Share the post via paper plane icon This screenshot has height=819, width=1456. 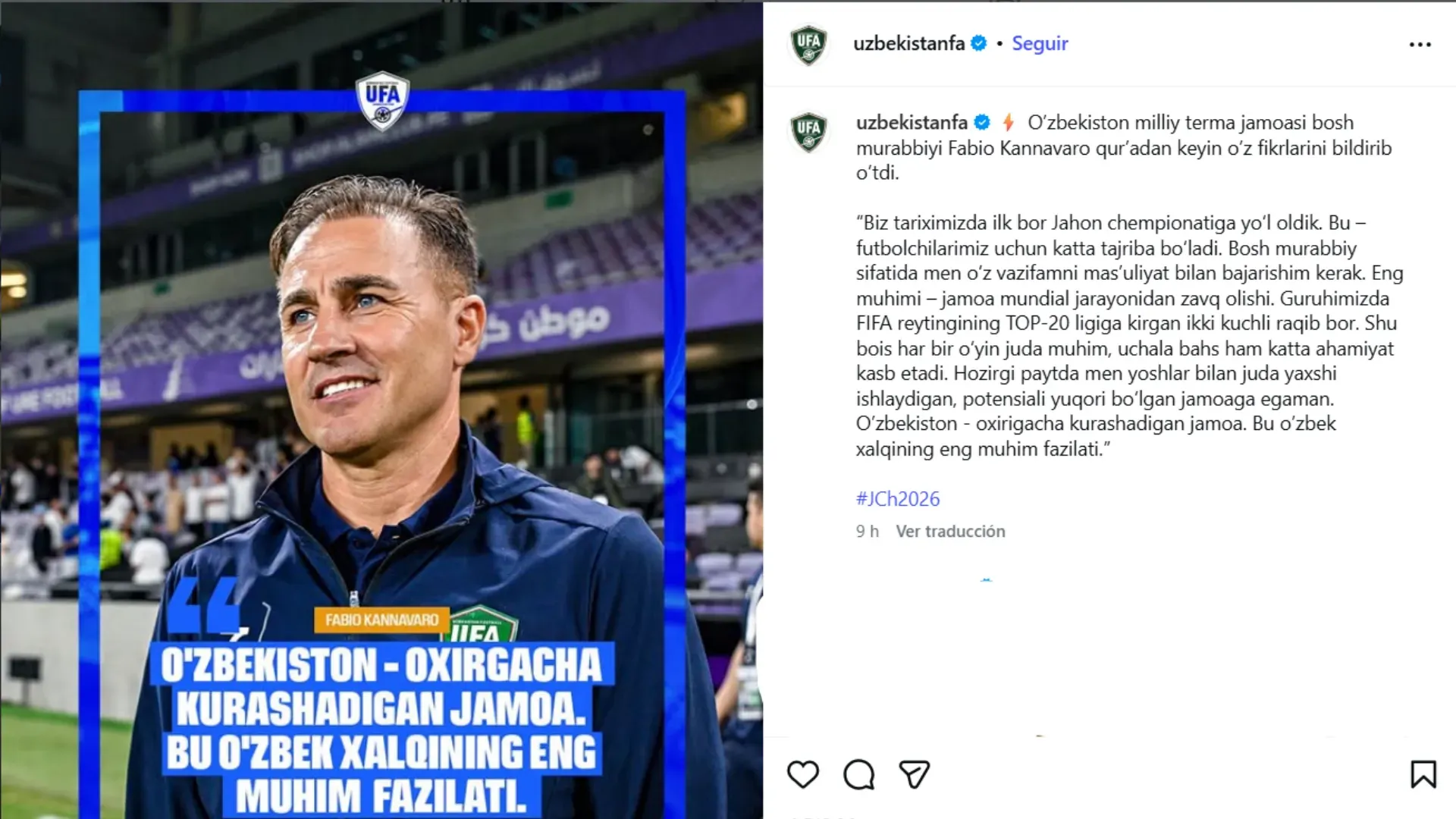point(914,774)
